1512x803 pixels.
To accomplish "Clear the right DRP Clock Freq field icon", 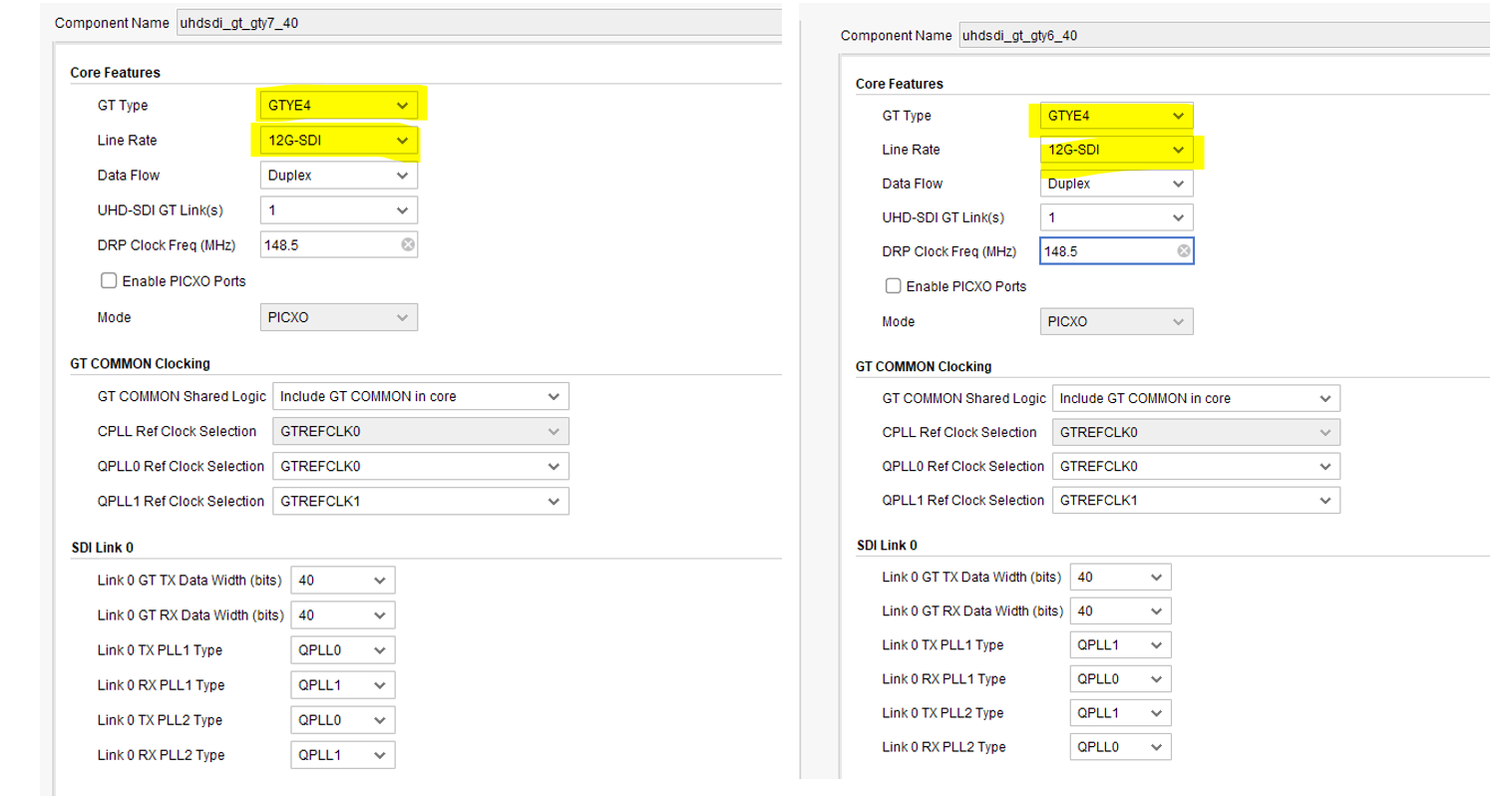I will click(x=1183, y=251).
